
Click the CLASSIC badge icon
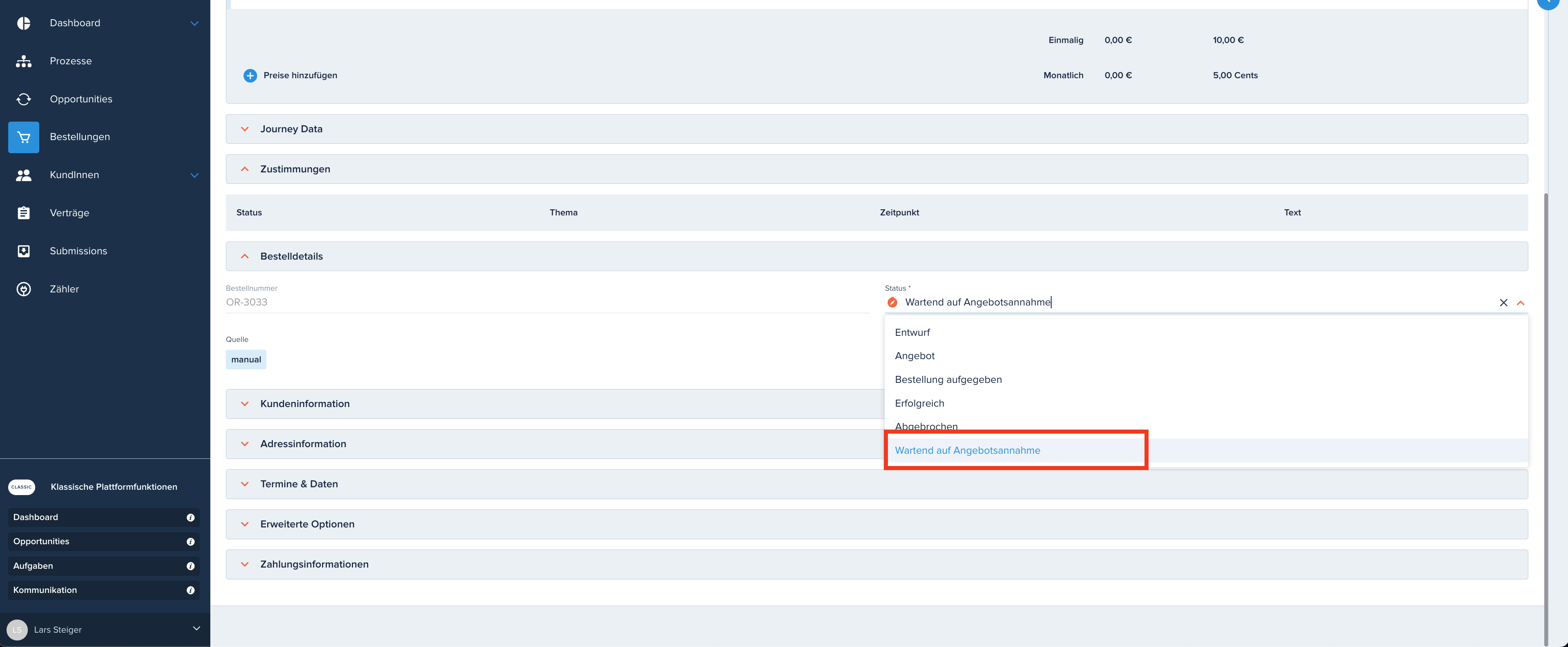coord(21,487)
